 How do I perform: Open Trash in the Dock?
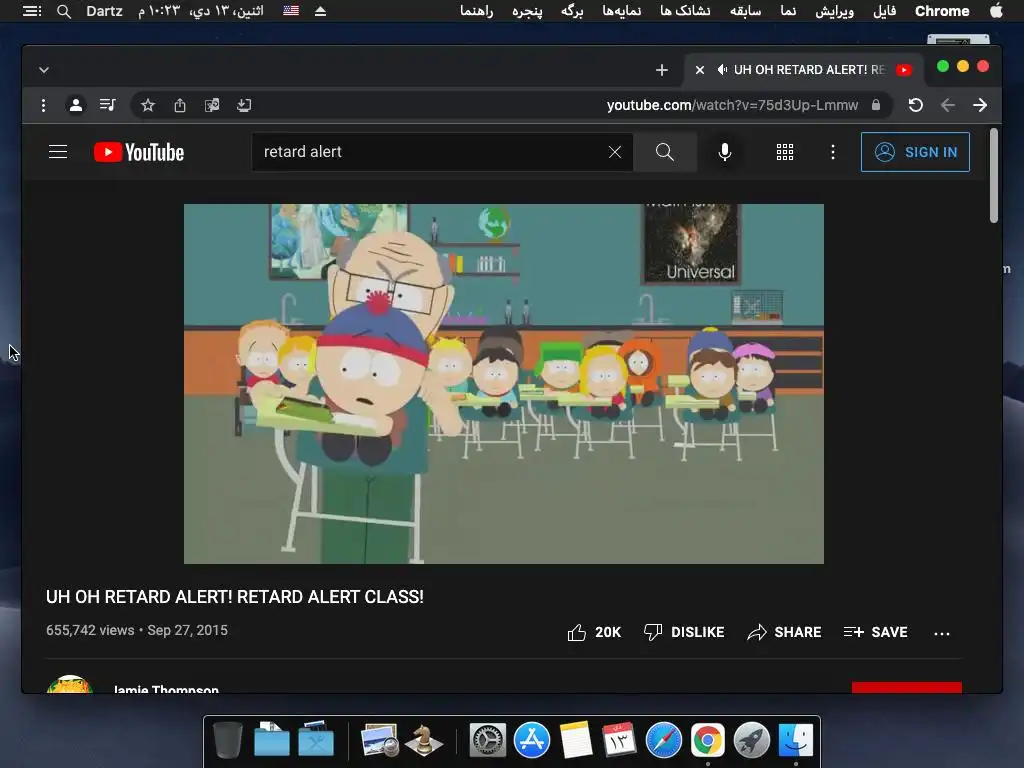pyautogui.click(x=228, y=741)
